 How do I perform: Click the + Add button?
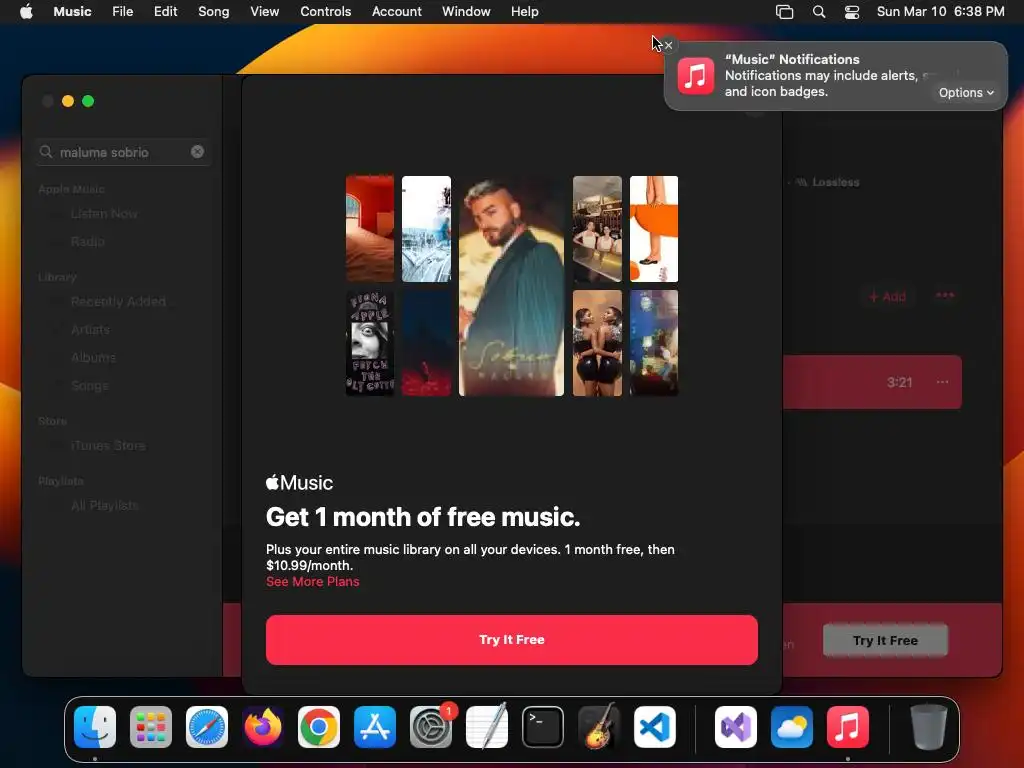click(887, 296)
